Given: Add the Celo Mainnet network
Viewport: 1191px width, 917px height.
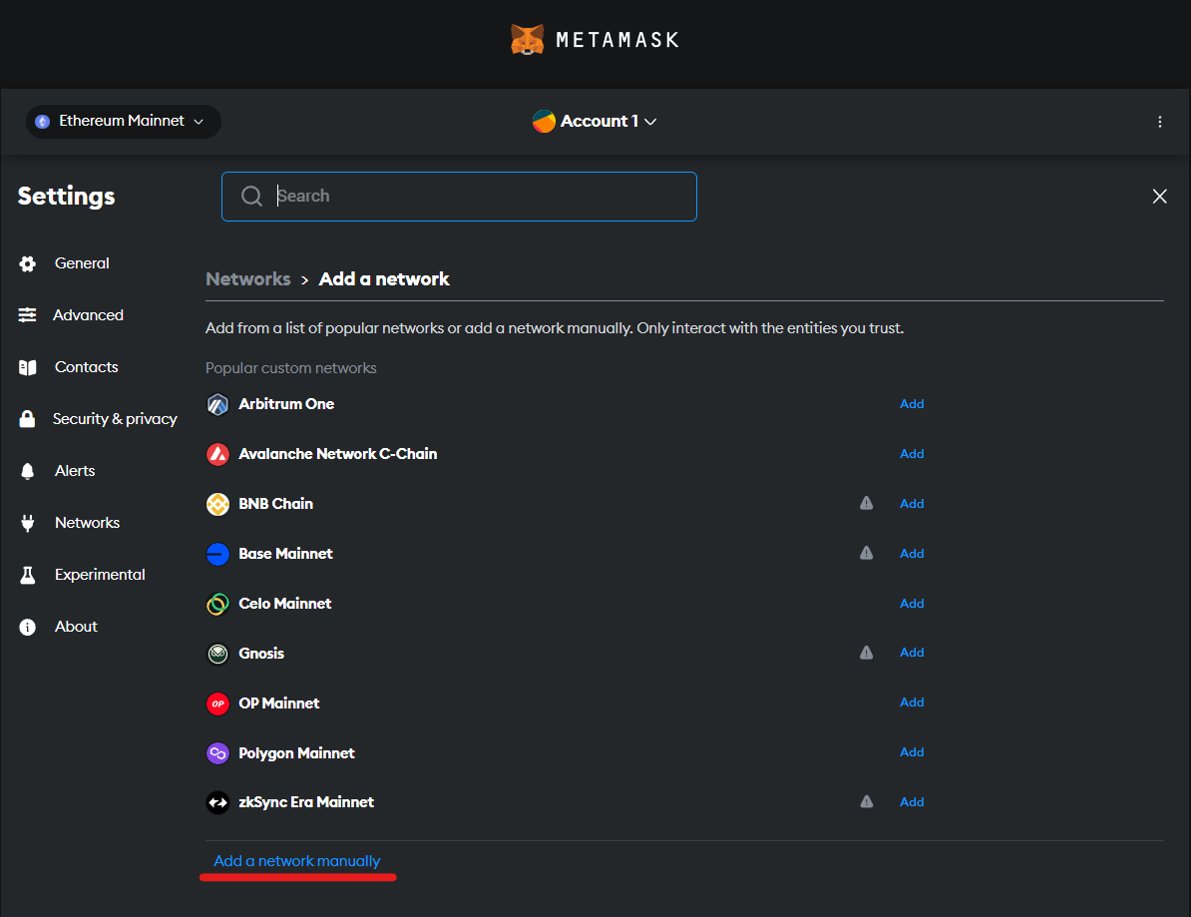Looking at the screenshot, I should click(x=911, y=603).
